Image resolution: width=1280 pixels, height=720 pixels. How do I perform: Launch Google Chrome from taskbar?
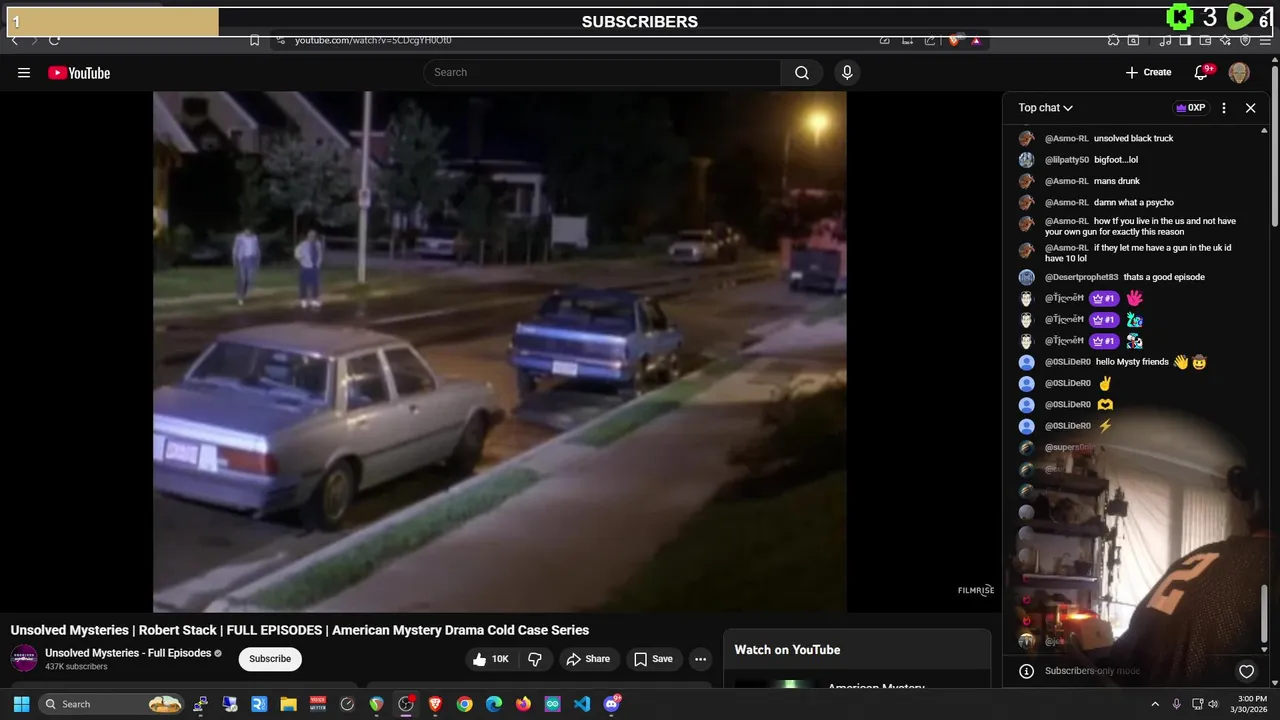464,704
